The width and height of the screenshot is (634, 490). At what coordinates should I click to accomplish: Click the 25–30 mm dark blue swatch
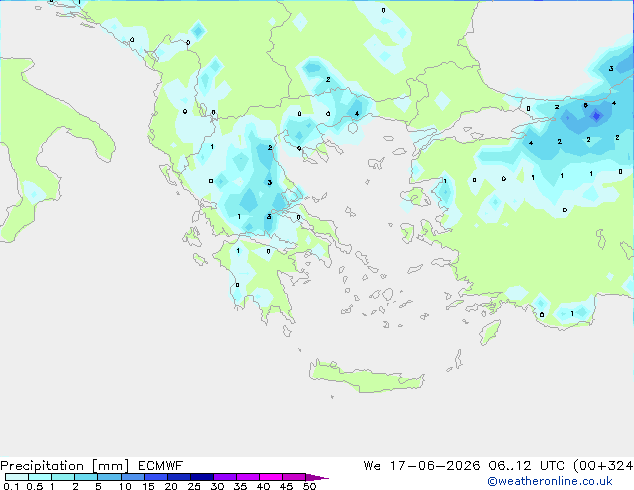coord(202,477)
